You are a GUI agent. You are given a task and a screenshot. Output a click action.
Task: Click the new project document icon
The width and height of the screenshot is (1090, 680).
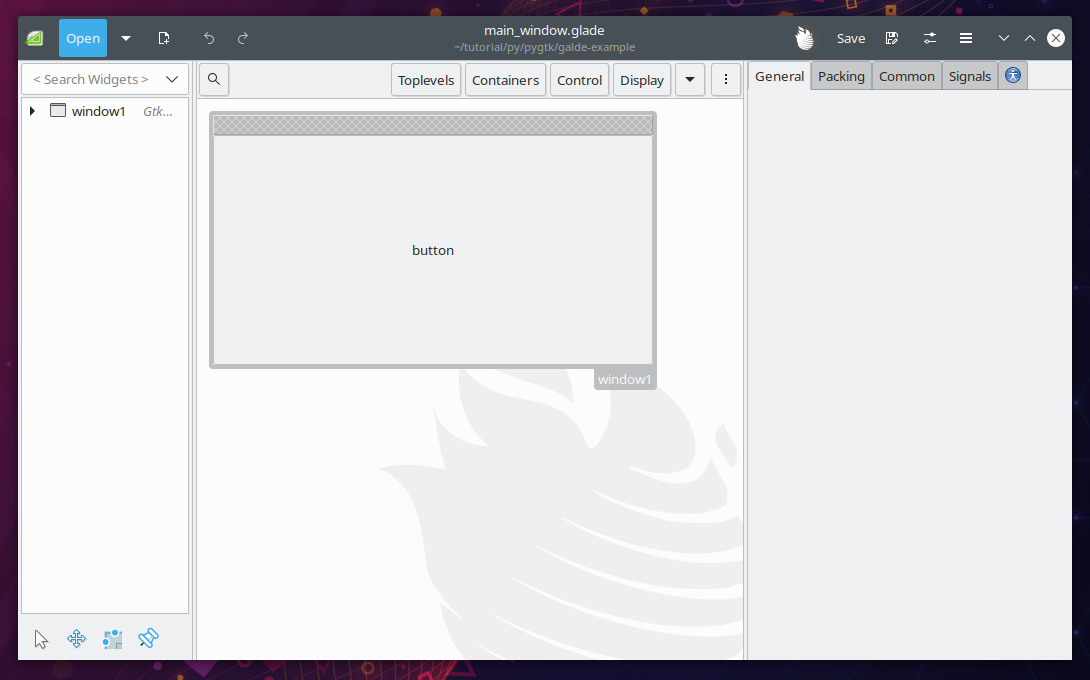(x=164, y=38)
